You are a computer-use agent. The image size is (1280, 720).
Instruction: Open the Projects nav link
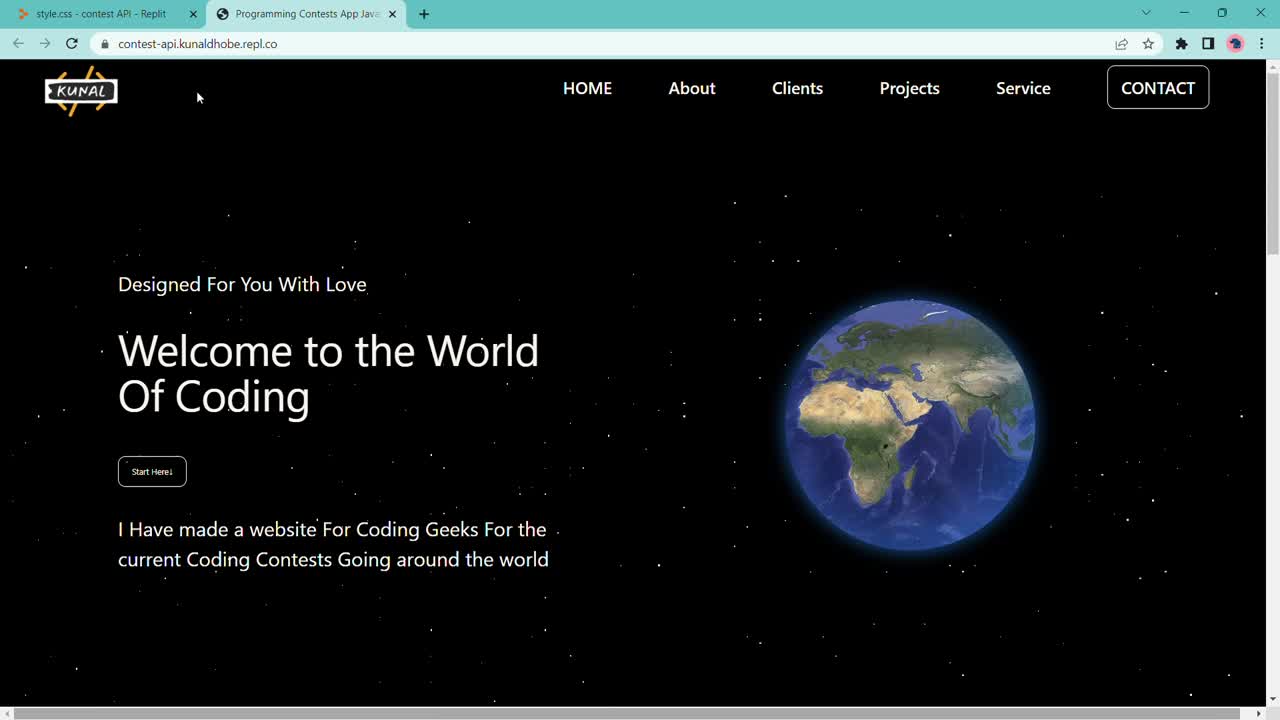click(909, 88)
